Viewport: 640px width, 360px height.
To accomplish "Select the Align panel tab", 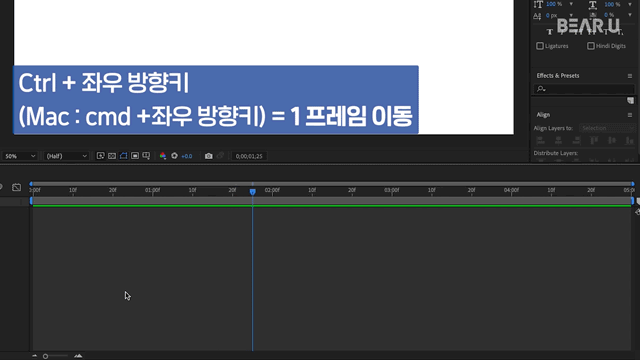I will pos(543,115).
